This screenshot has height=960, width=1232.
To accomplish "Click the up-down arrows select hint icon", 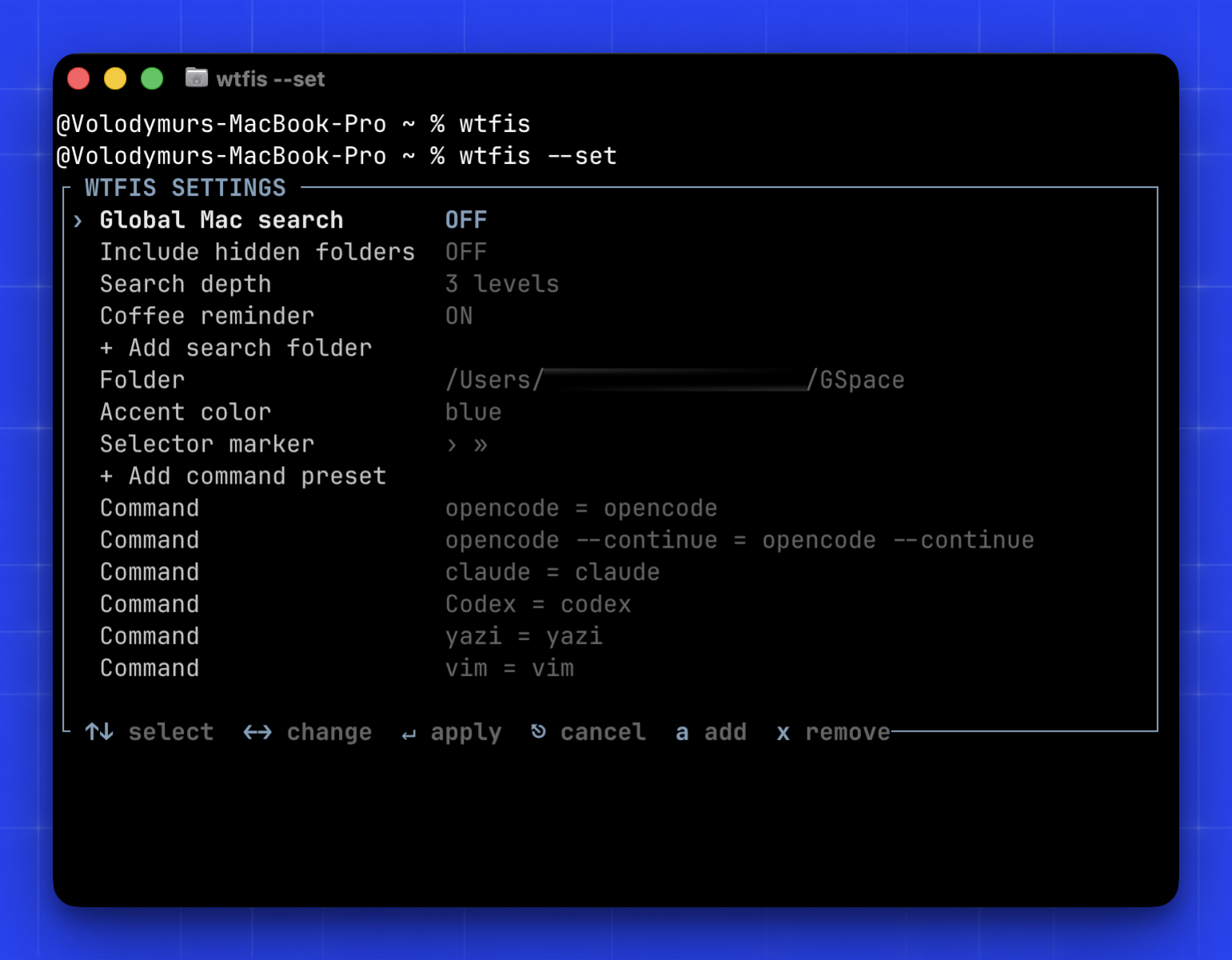I will (99, 731).
